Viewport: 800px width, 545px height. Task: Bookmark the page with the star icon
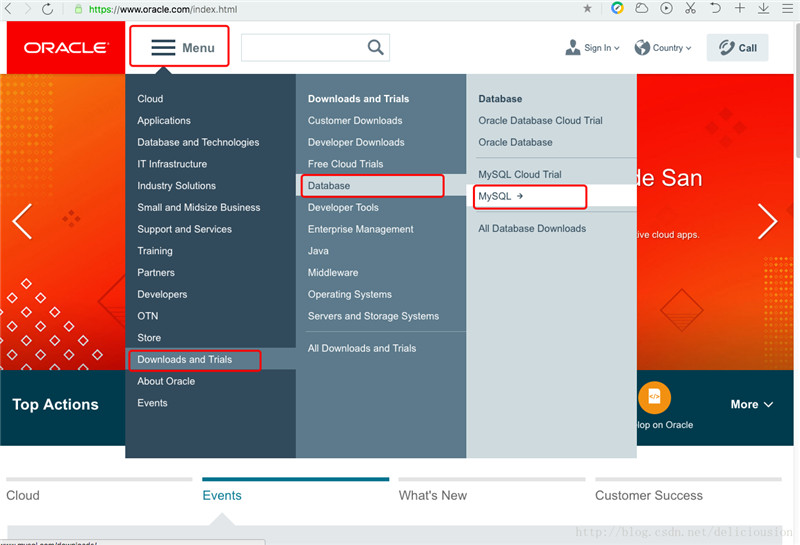pos(587,8)
